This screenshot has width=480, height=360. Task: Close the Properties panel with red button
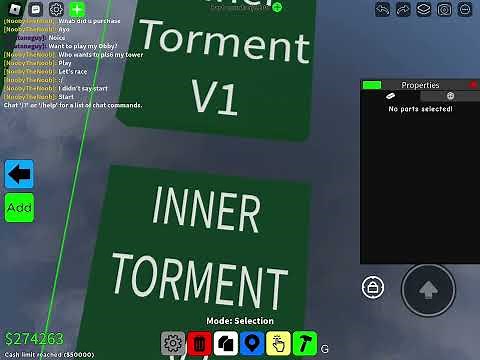[473, 85]
